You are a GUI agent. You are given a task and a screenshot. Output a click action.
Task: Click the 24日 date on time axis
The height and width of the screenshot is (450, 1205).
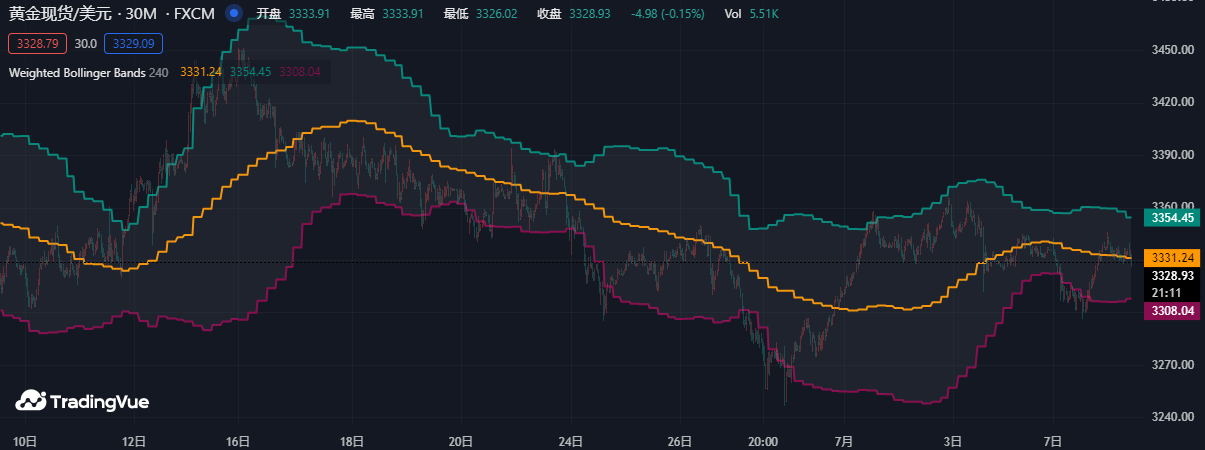coord(571,440)
